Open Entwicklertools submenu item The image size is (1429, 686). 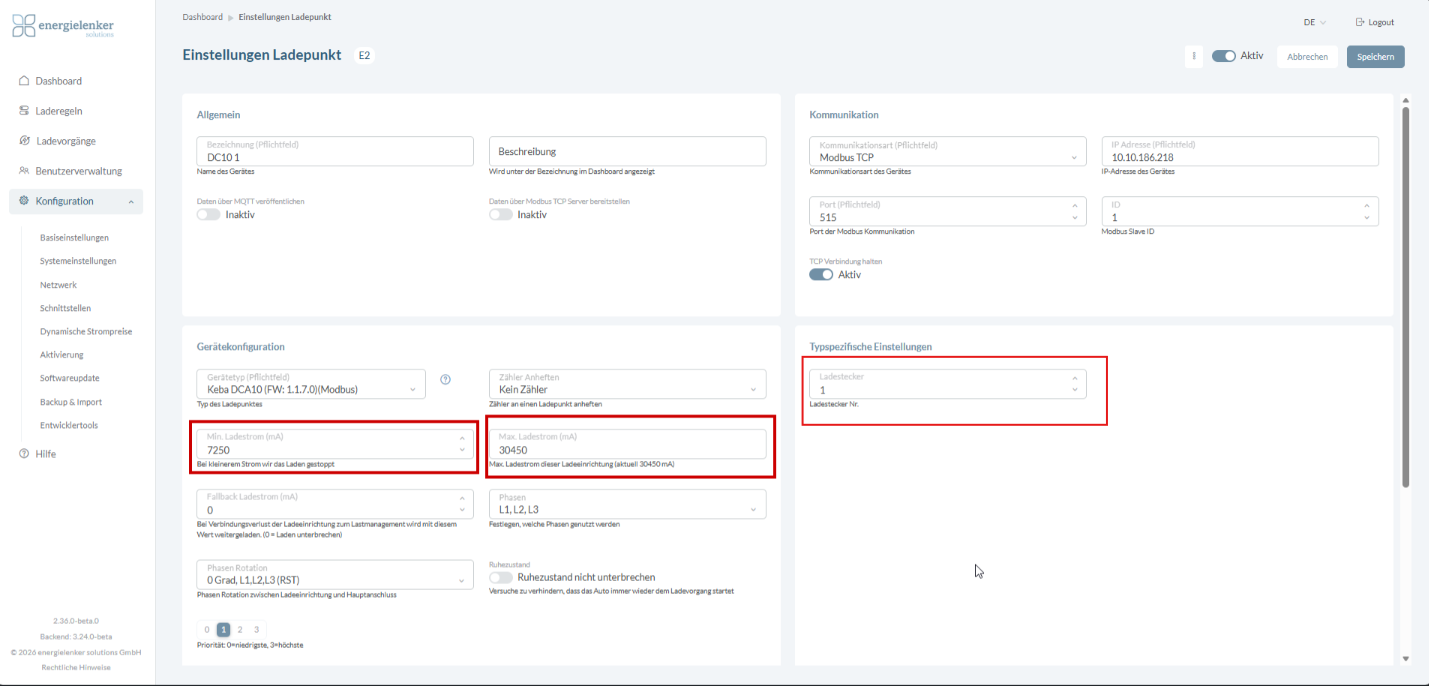[x=69, y=425]
